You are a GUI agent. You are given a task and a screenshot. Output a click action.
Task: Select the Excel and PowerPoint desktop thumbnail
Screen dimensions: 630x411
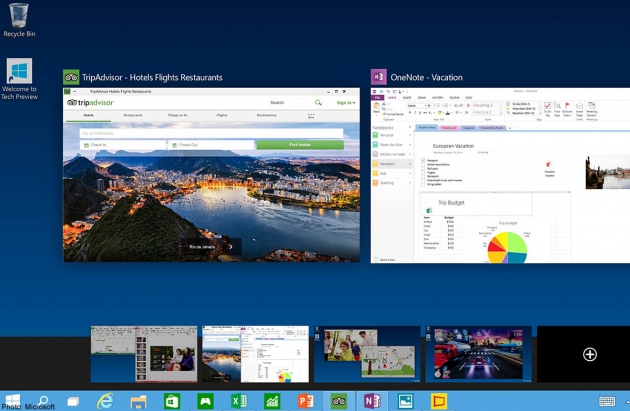click(144, 354)
